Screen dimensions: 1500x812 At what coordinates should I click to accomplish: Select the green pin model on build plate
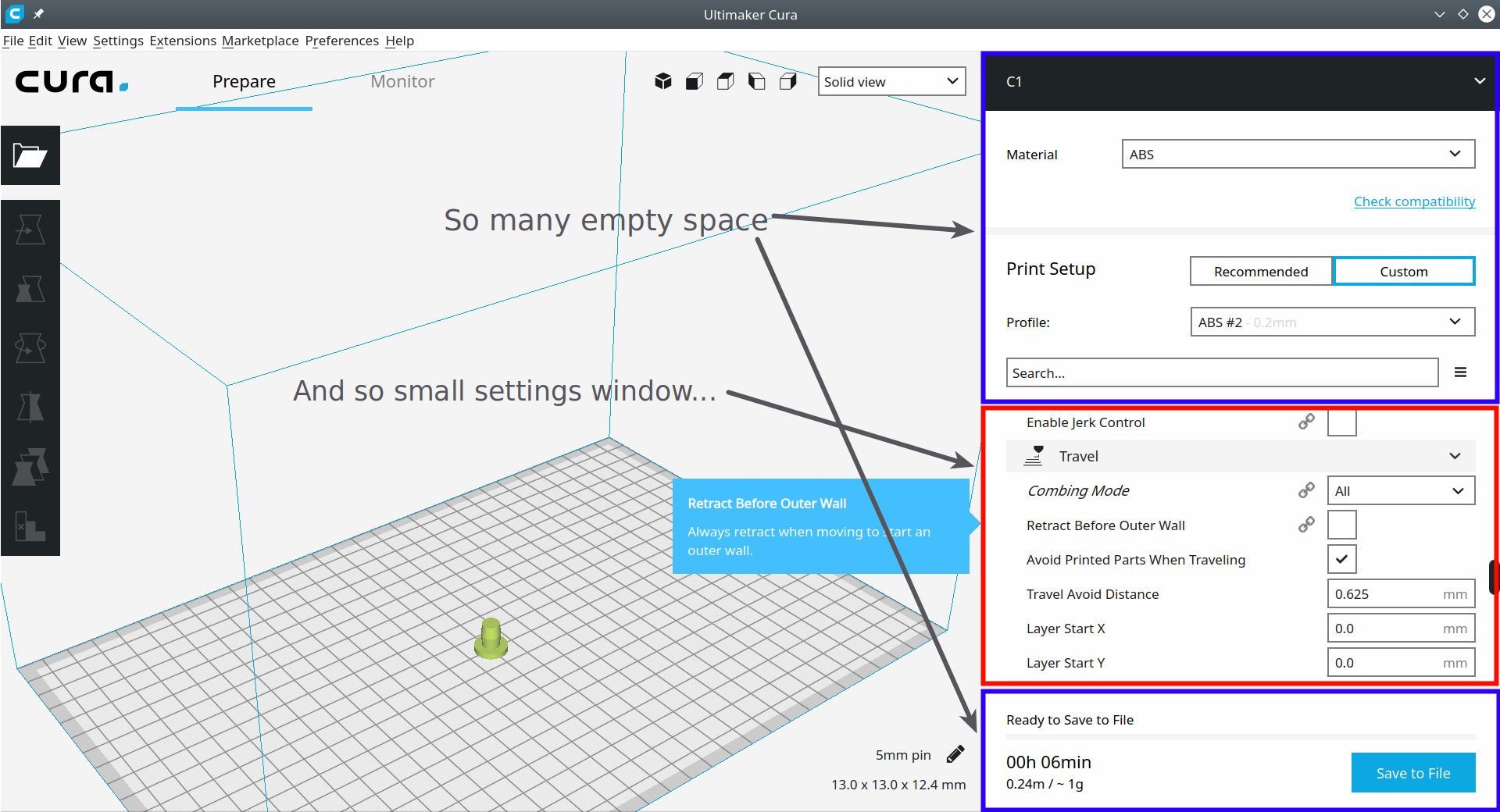click(x=491, y=638)
